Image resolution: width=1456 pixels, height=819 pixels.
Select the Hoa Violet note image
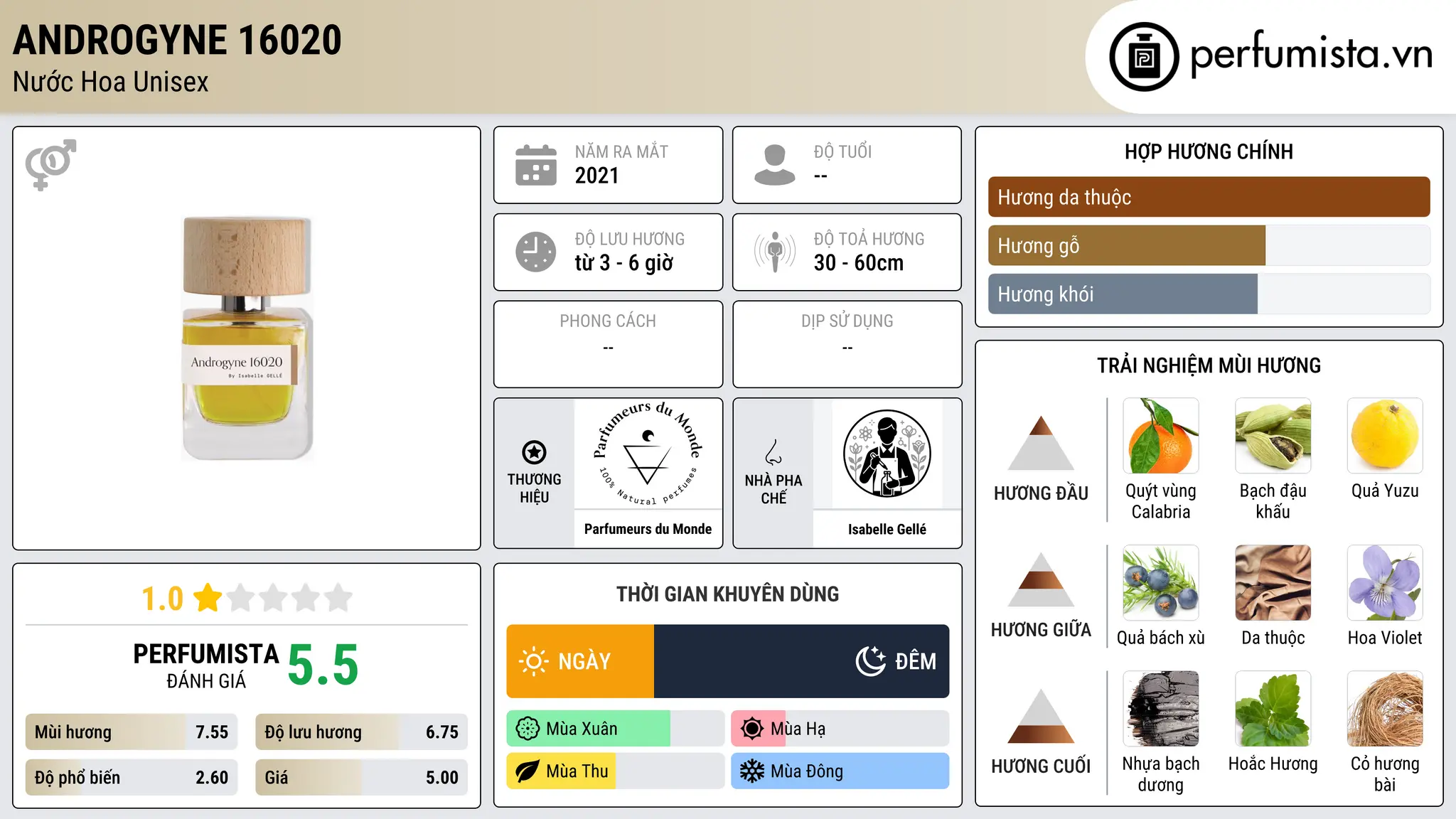coord(1385,583)
